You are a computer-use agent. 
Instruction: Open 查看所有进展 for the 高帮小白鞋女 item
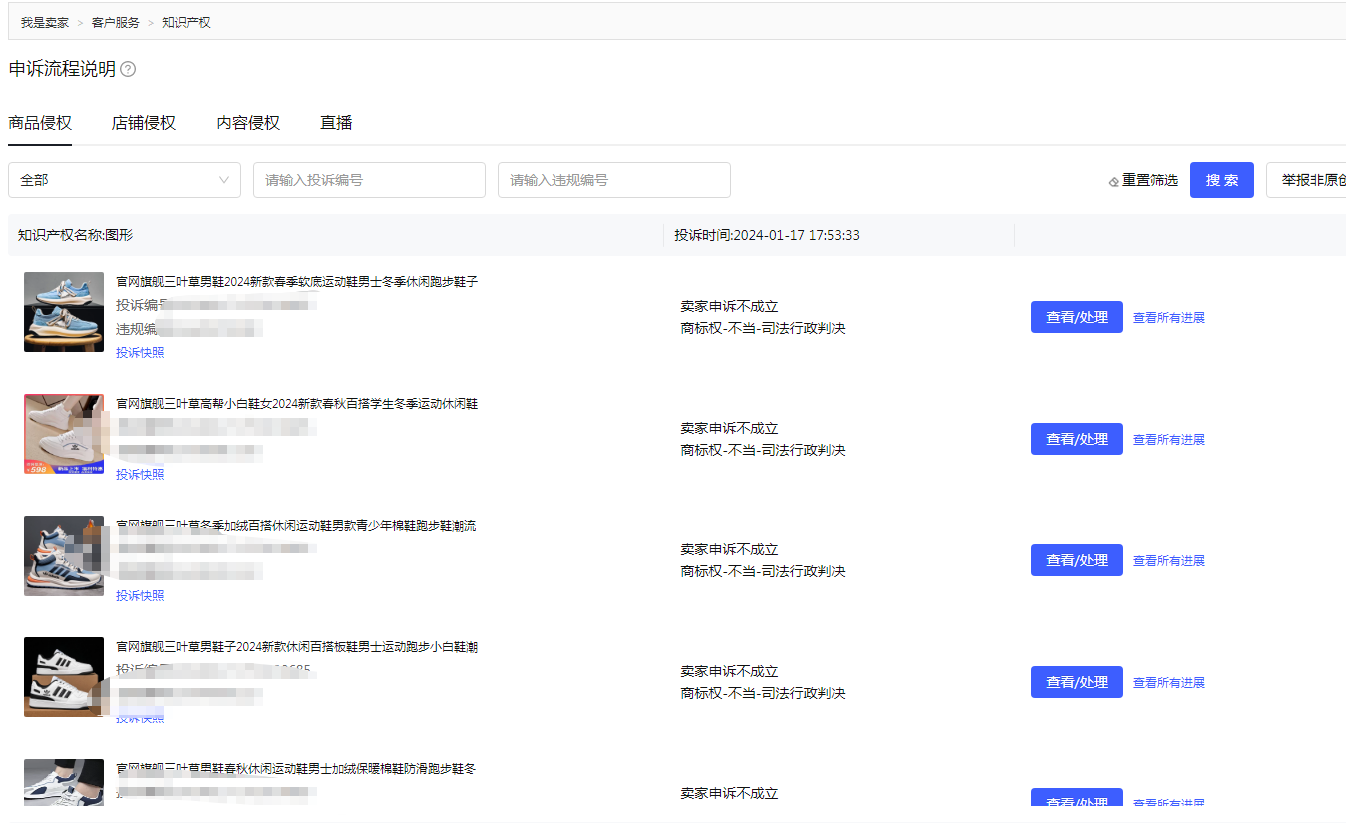click(1169, 440)
